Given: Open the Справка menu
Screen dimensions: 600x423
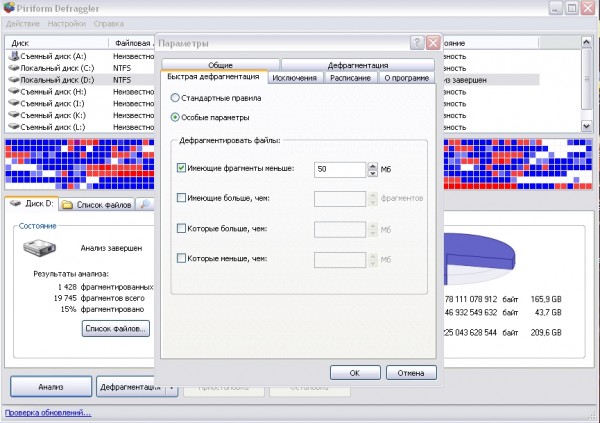Looking at the screenshot, I should coord(109,24).
